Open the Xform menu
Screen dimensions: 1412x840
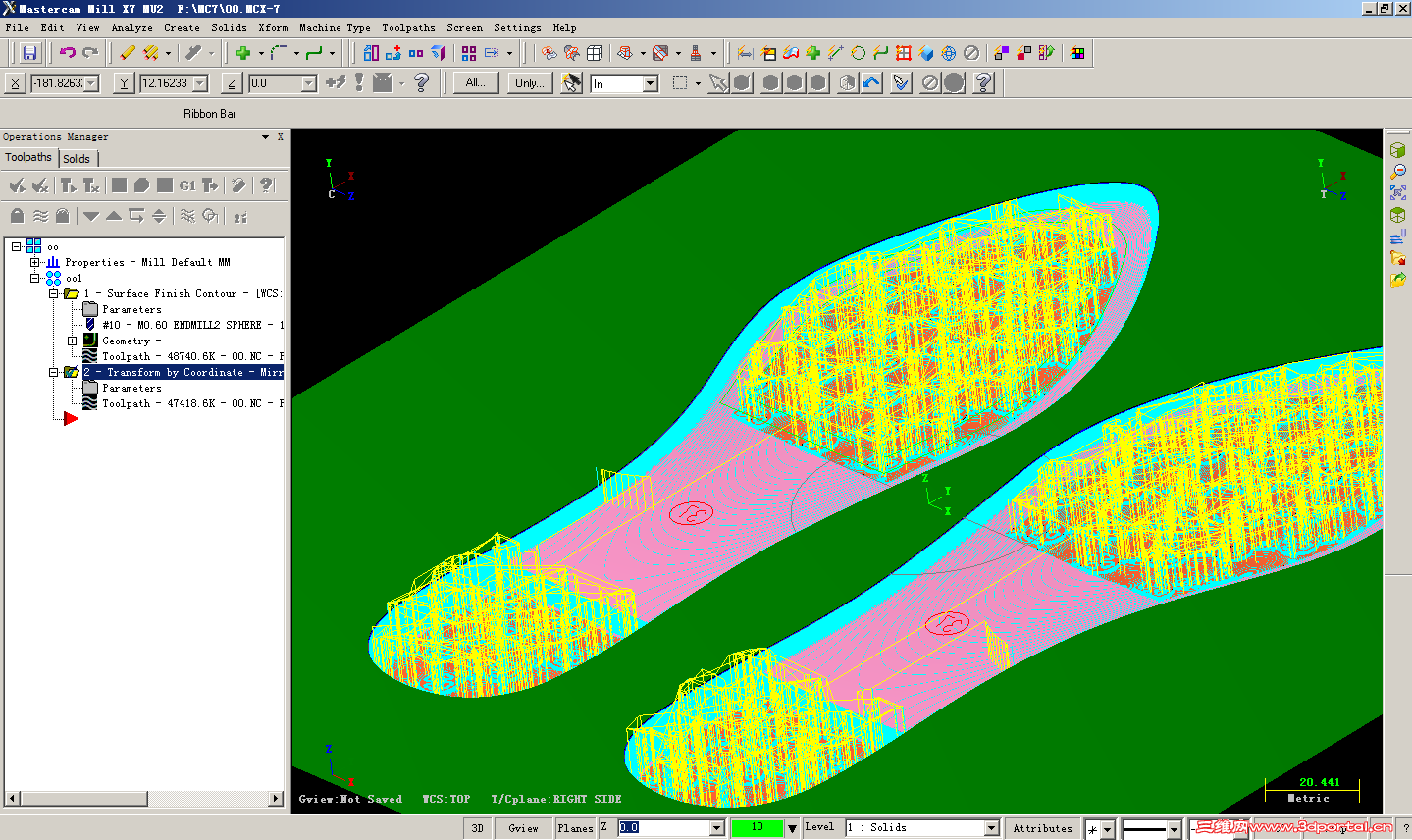click(273, 27)
